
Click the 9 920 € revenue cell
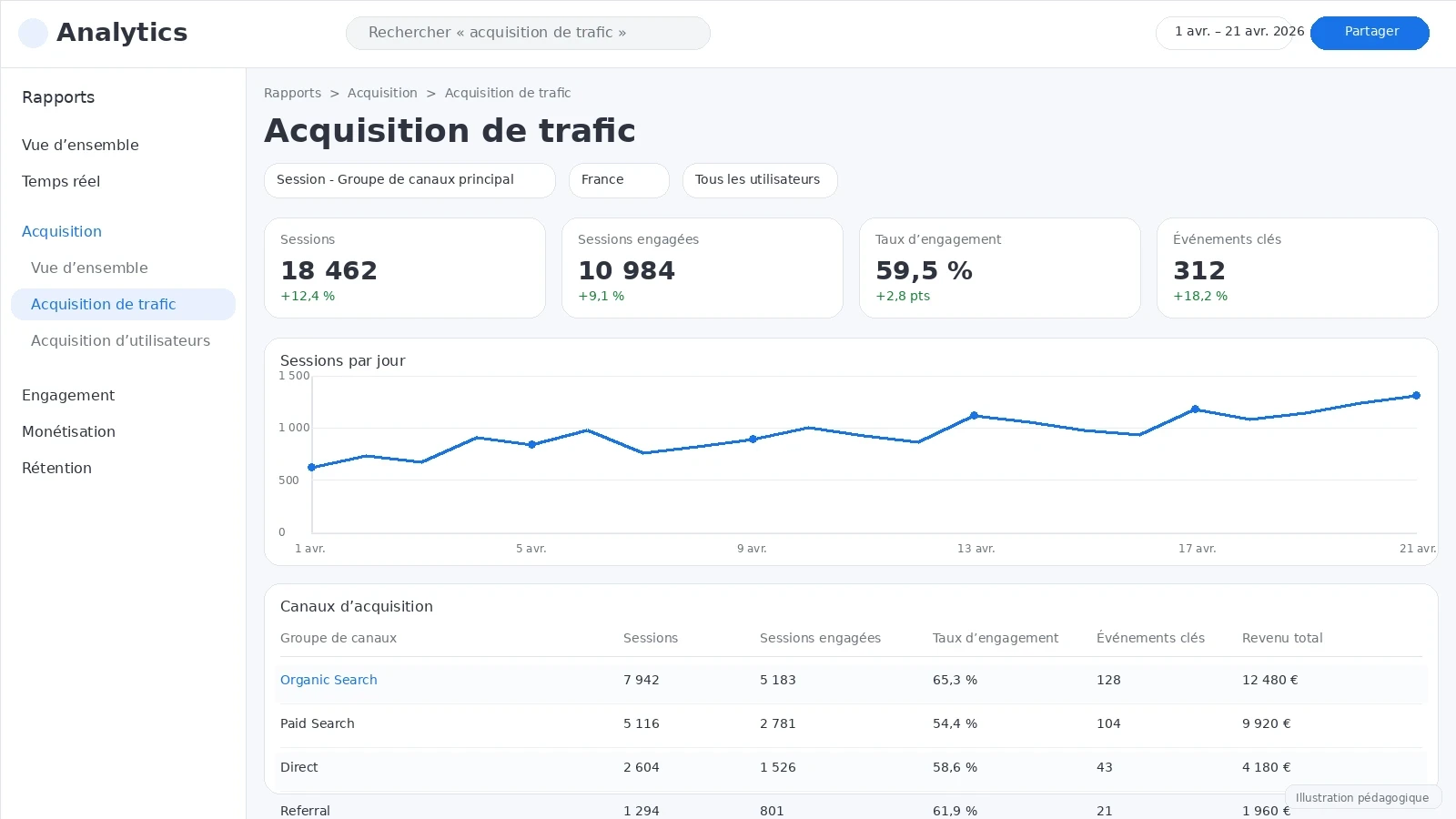[1267, 723]
